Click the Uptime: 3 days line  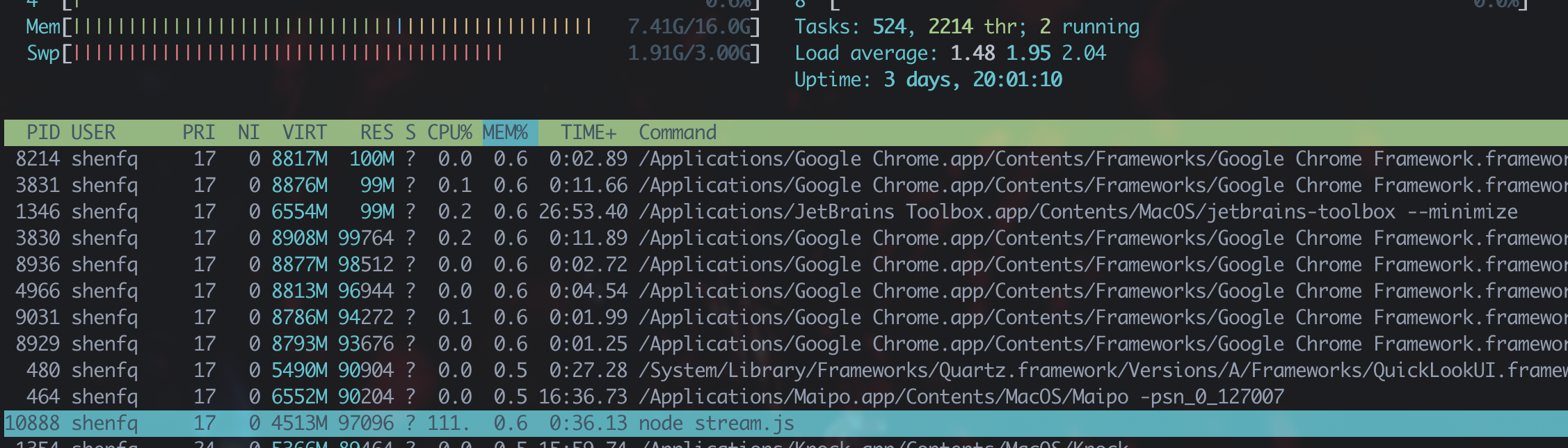[928, 79]
